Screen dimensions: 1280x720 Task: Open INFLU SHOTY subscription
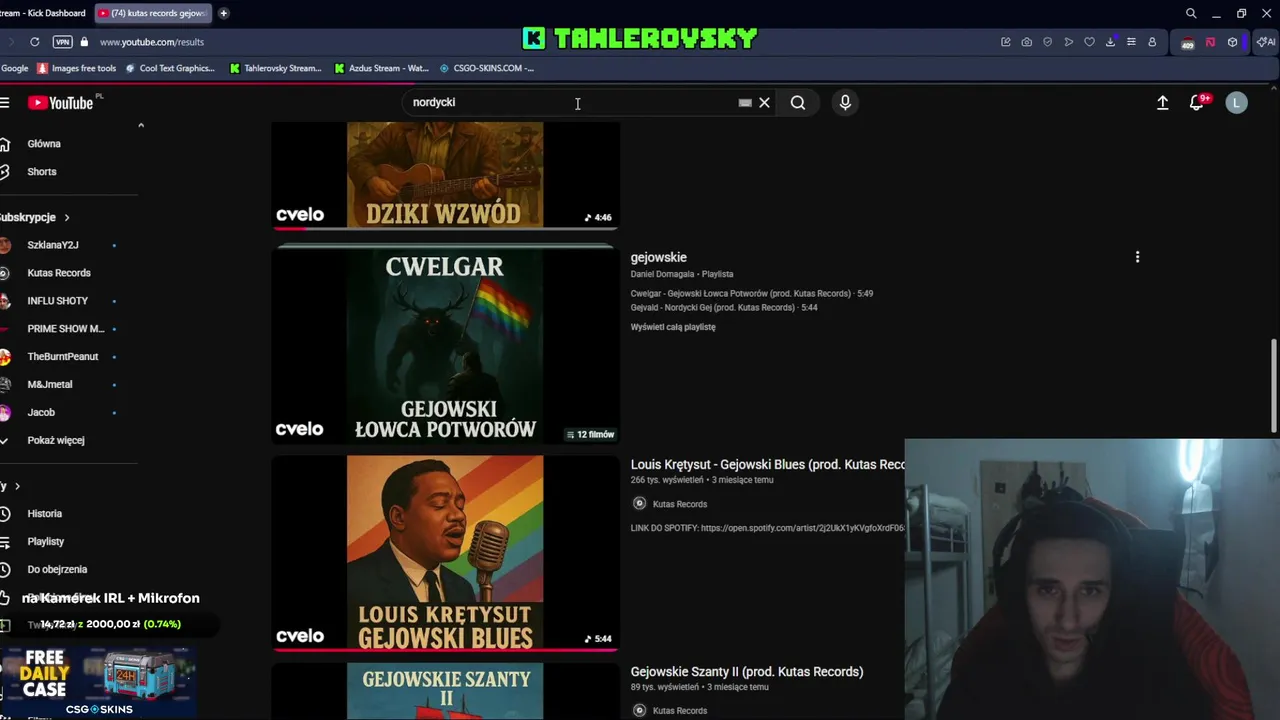click(x=60, y=301)
